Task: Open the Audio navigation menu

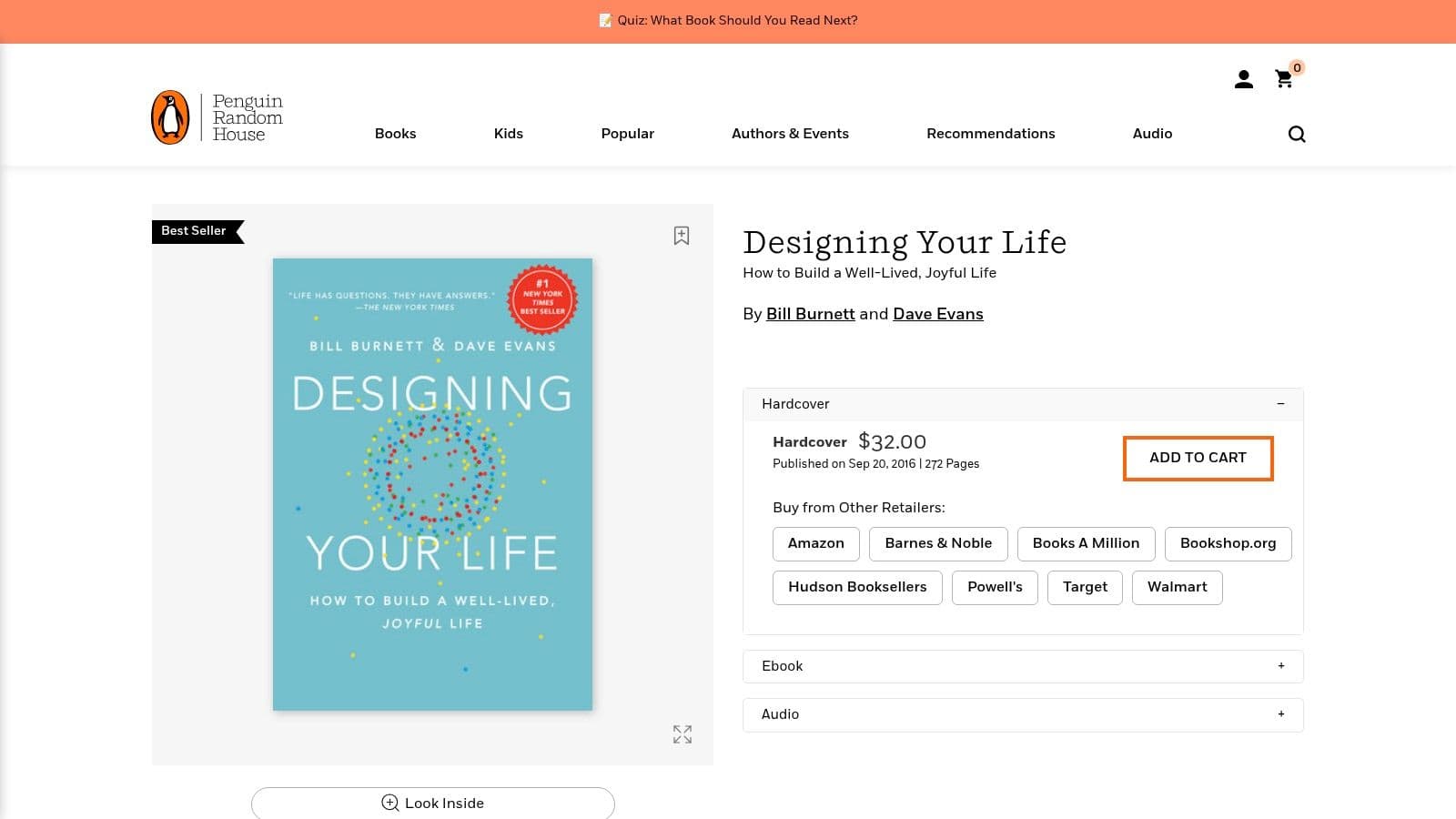Action: [x=1152, y=134]
